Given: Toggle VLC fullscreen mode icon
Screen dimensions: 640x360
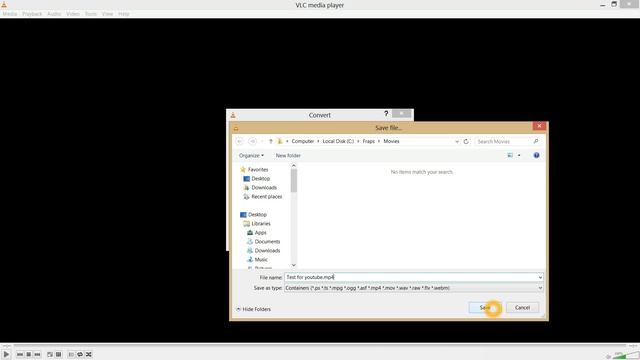Looking at the screenshot, I should pyautogui.click(x=50, y=354).
